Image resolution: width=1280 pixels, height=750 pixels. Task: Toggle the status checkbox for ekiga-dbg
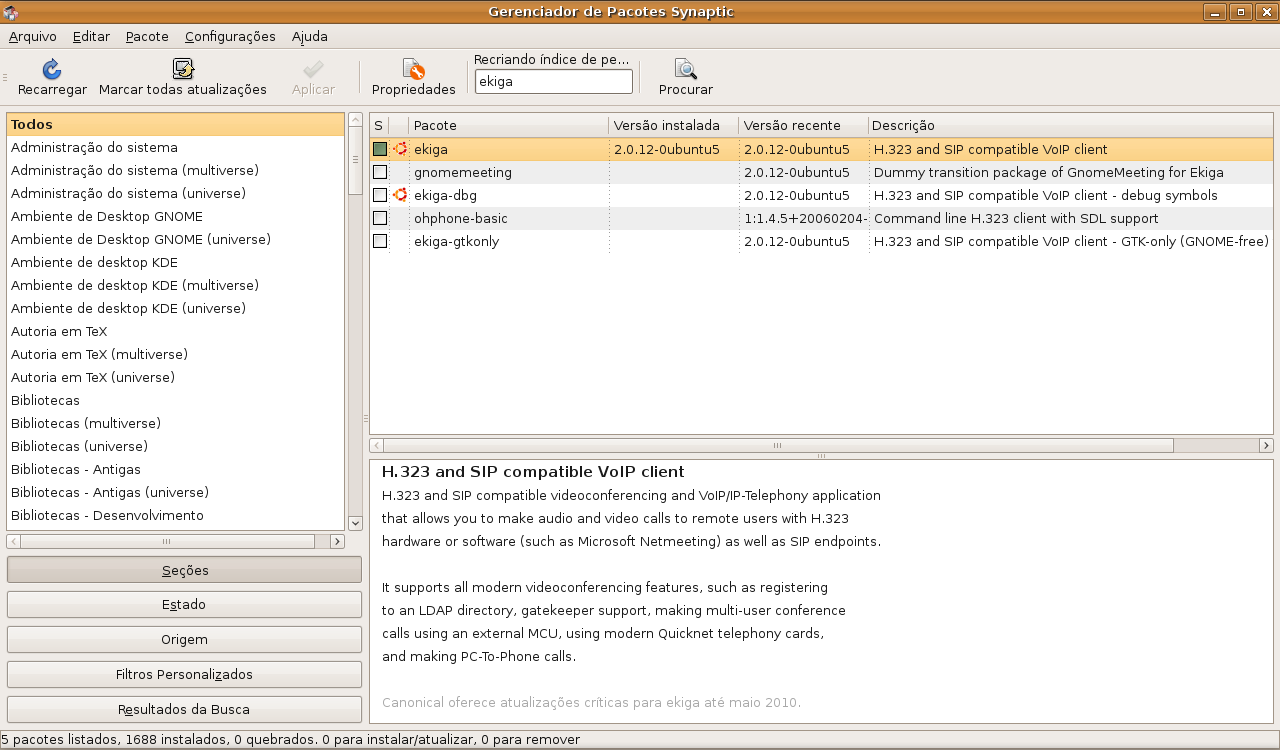380,195
